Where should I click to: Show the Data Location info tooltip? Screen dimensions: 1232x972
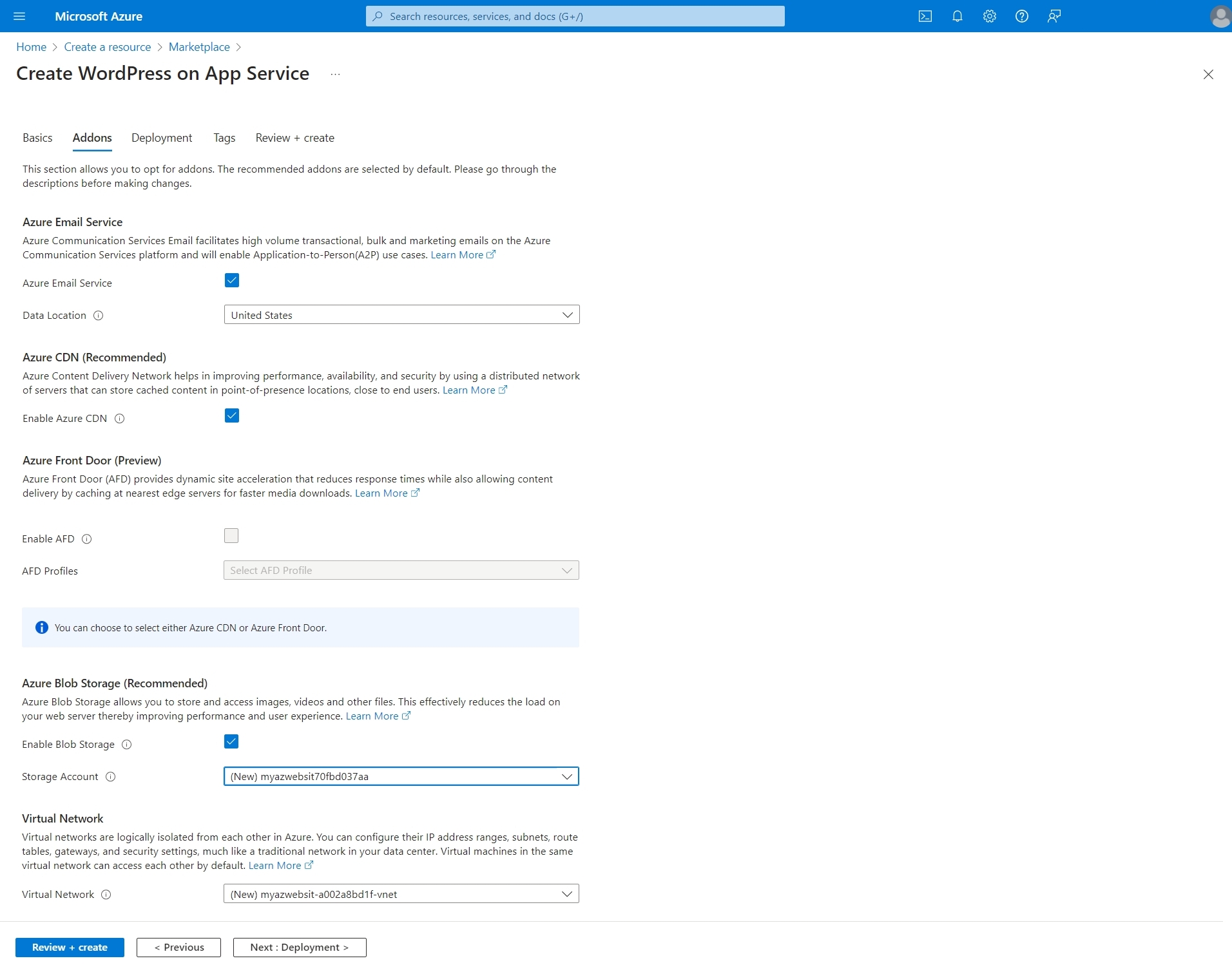pos(99,315)
